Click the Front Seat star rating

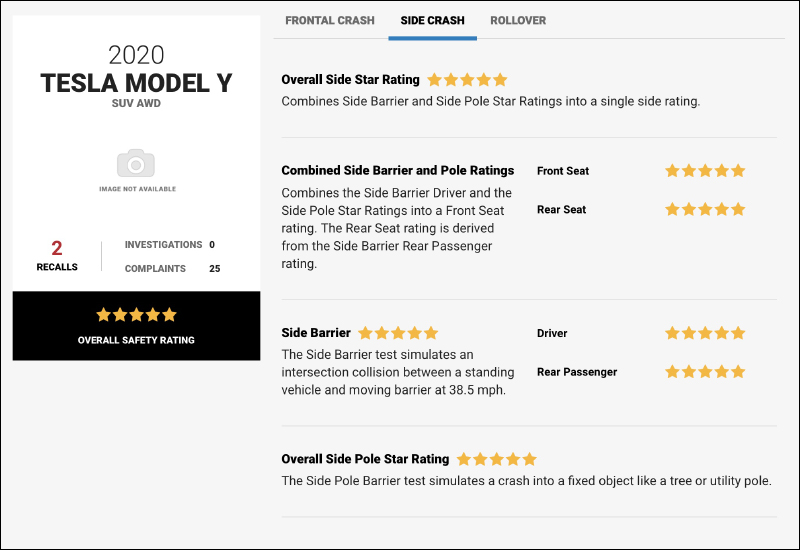click(705, 171)
